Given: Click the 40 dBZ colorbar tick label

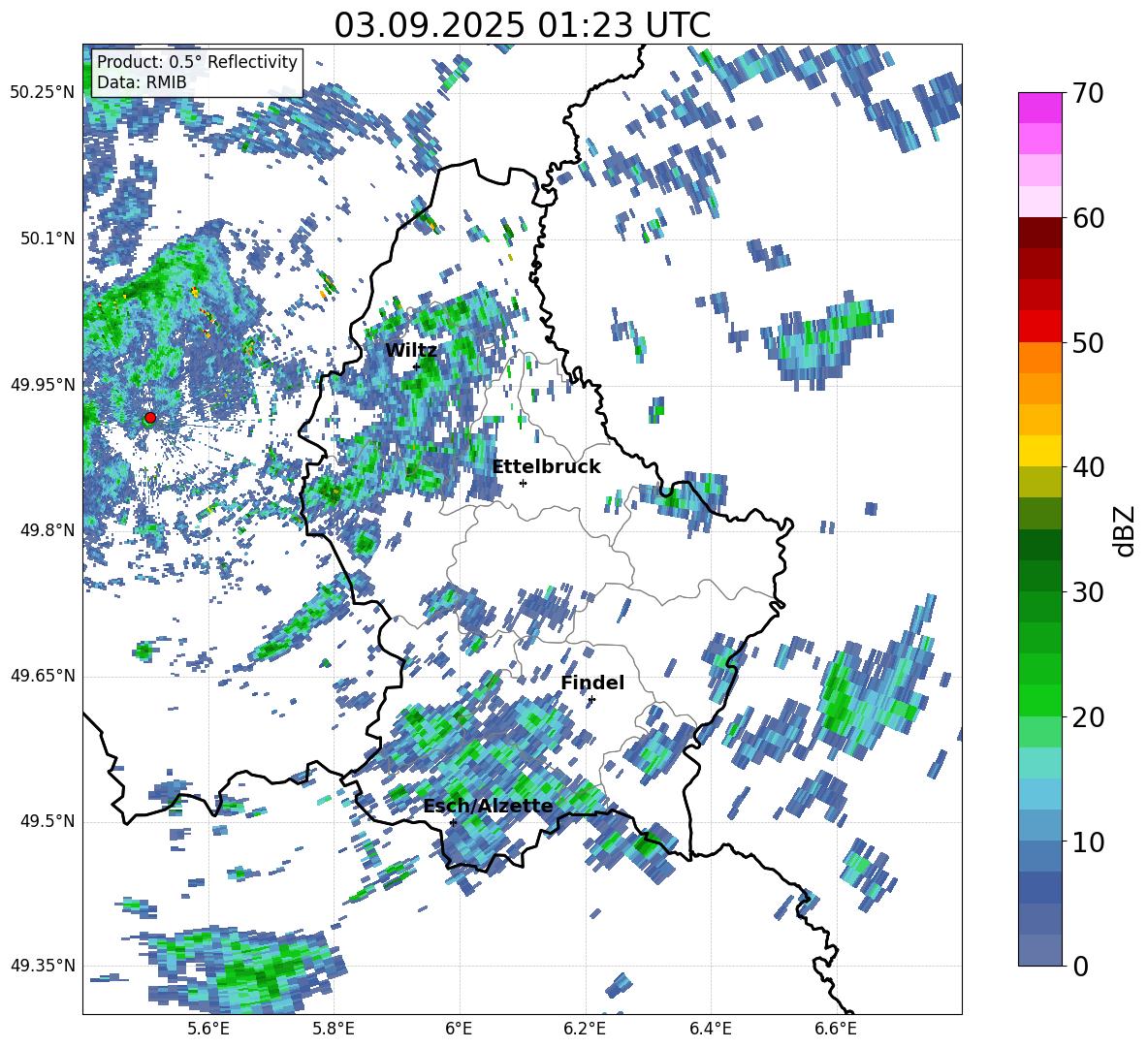Looking at the screenshot, I should [x=1088, y=467].
